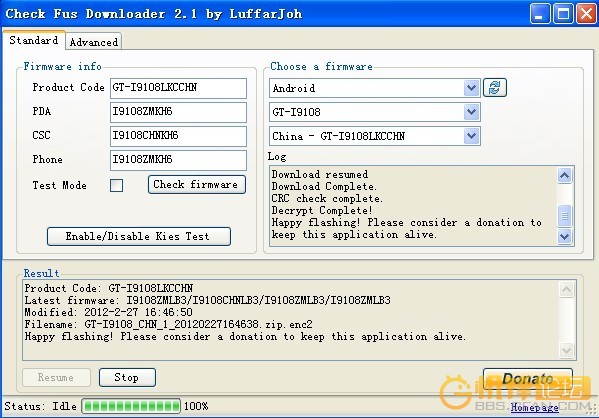
Task: Click the Log scrollbar up arrow
Action: [565, 175]
